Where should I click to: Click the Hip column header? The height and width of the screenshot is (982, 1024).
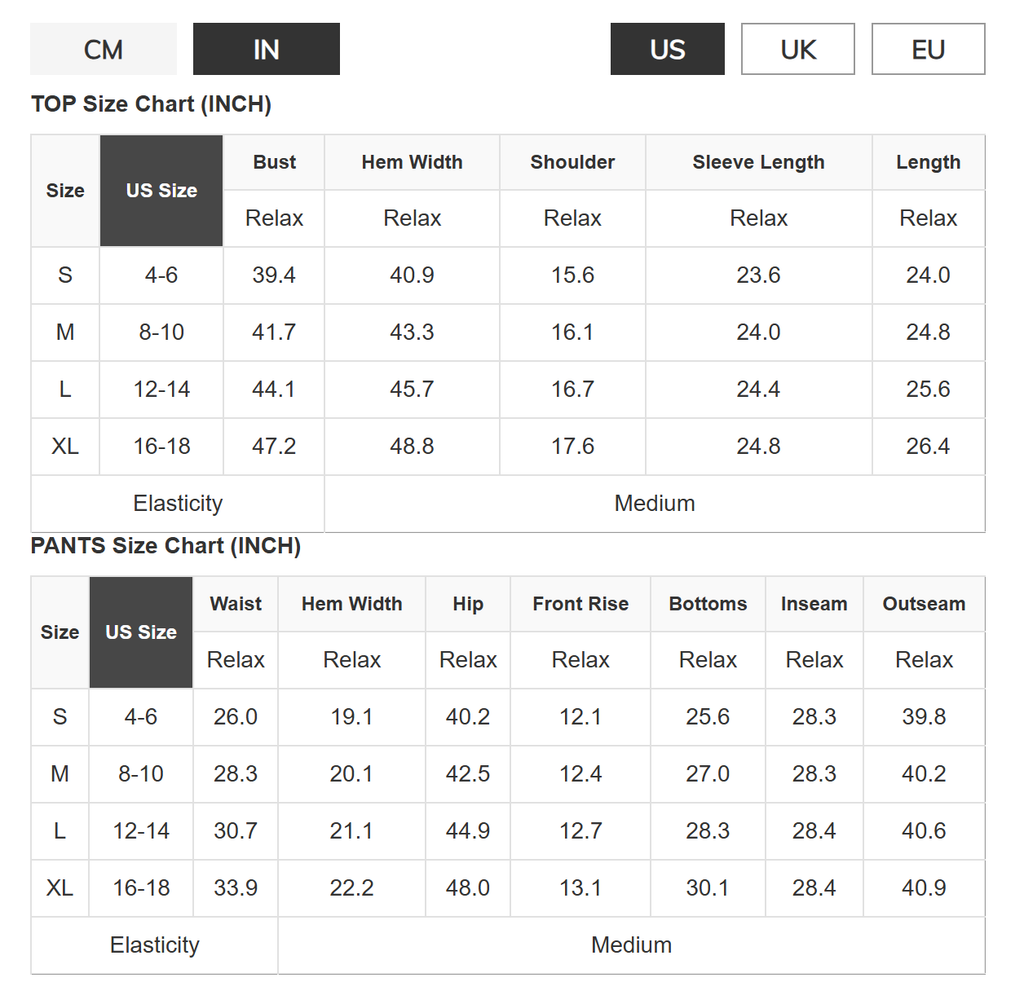(468, 604)
